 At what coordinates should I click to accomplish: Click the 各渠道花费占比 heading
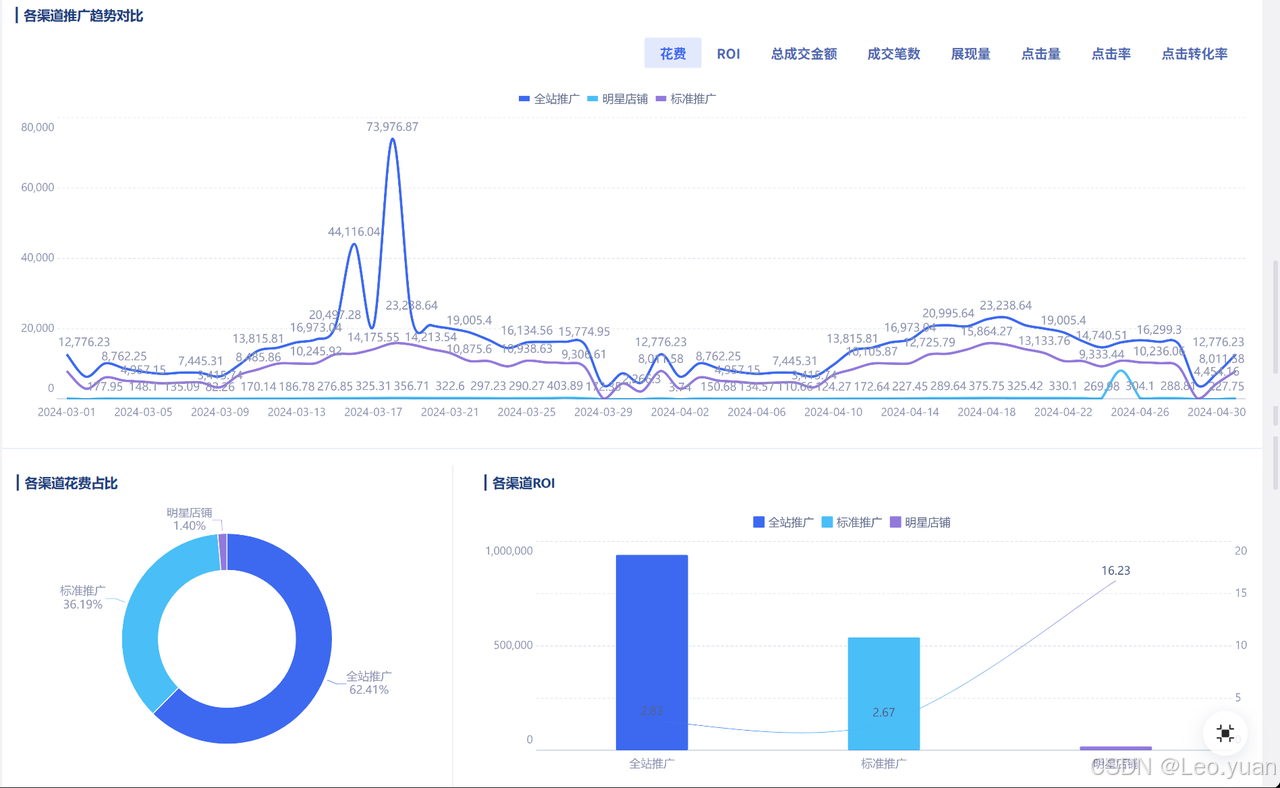pyautogui.click(x=71, y=484)
